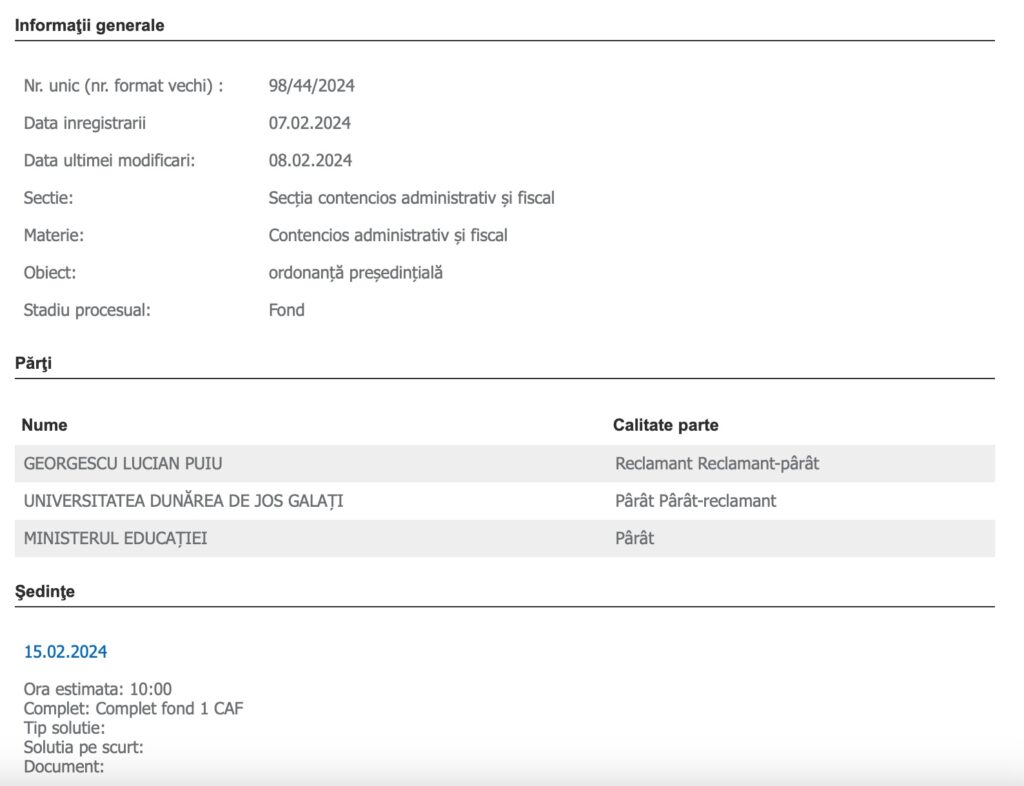Click the Ședințe section heading
This screenshot has height=786, width=1024.
(45, 592)
